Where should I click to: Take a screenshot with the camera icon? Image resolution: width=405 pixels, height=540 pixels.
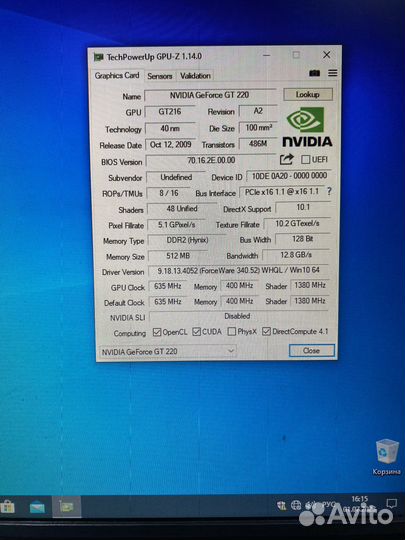(x=314, y=73)
